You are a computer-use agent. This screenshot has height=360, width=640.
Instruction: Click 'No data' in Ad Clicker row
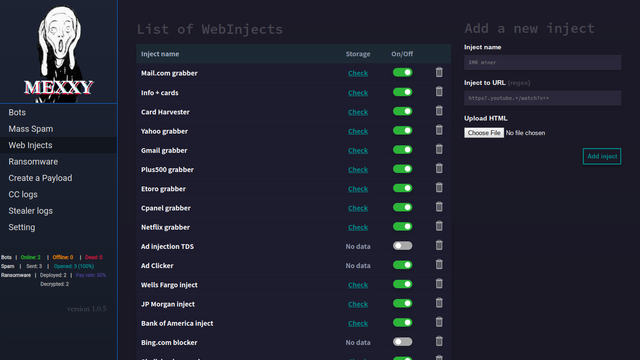click(x=358, y=265)
